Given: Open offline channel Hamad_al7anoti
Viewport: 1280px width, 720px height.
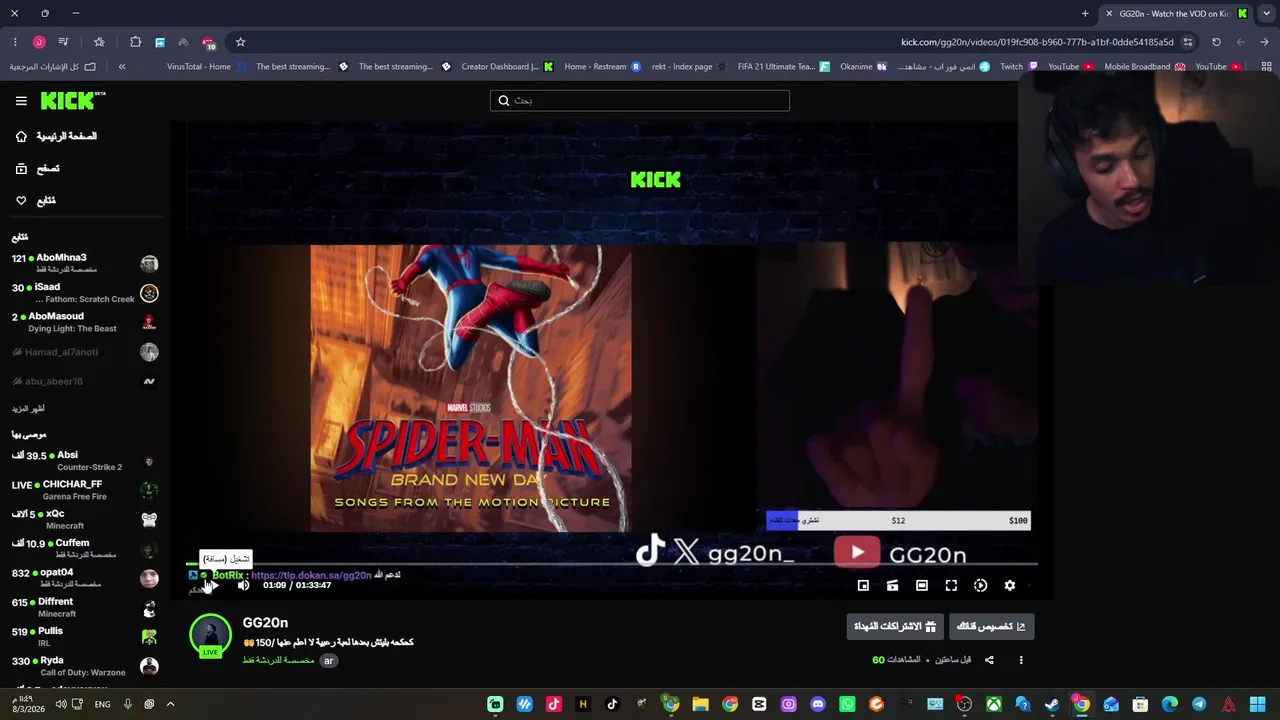Looking at the screenshot, I should (x=84, y=352).
